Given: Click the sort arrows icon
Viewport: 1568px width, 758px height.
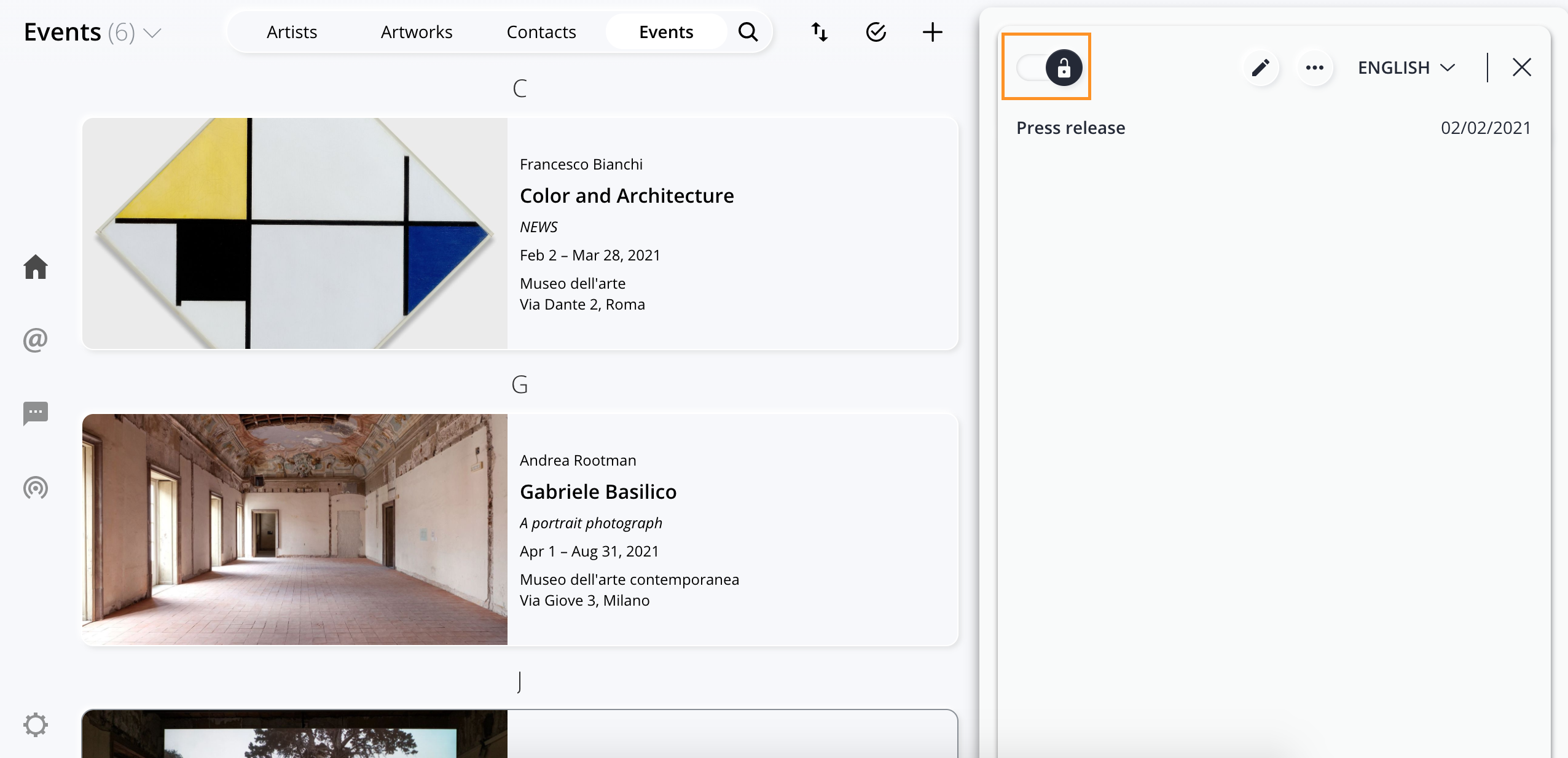Looking at the screenshot, I should pos(820,32).
